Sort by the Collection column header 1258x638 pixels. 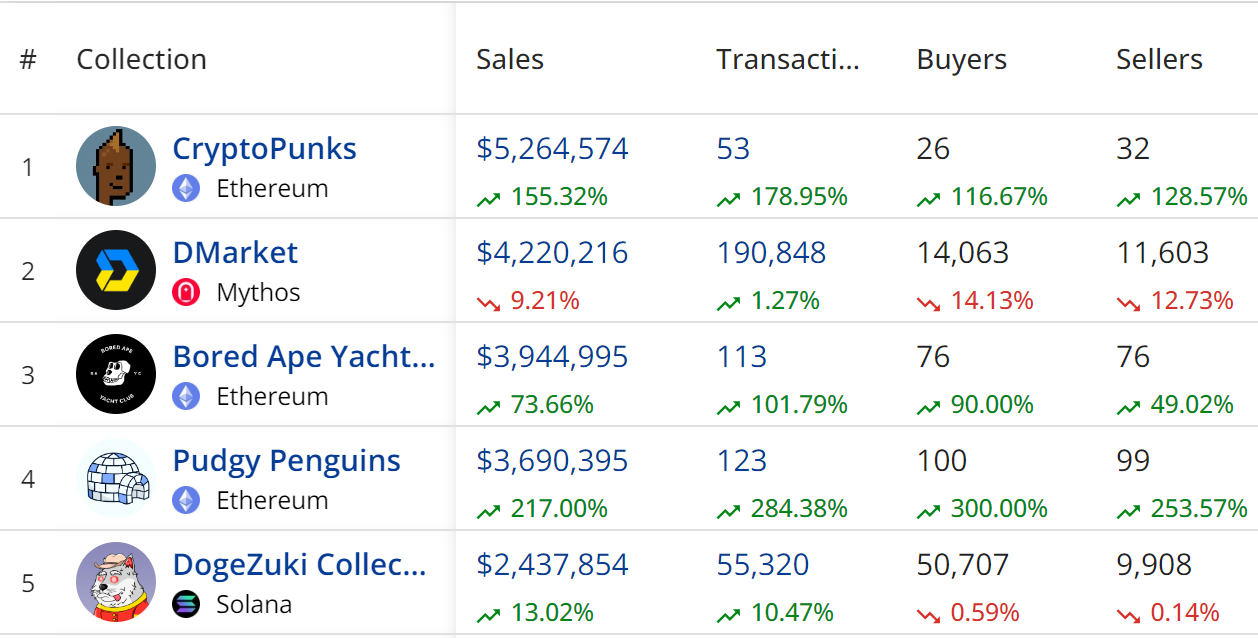(141, 59)
